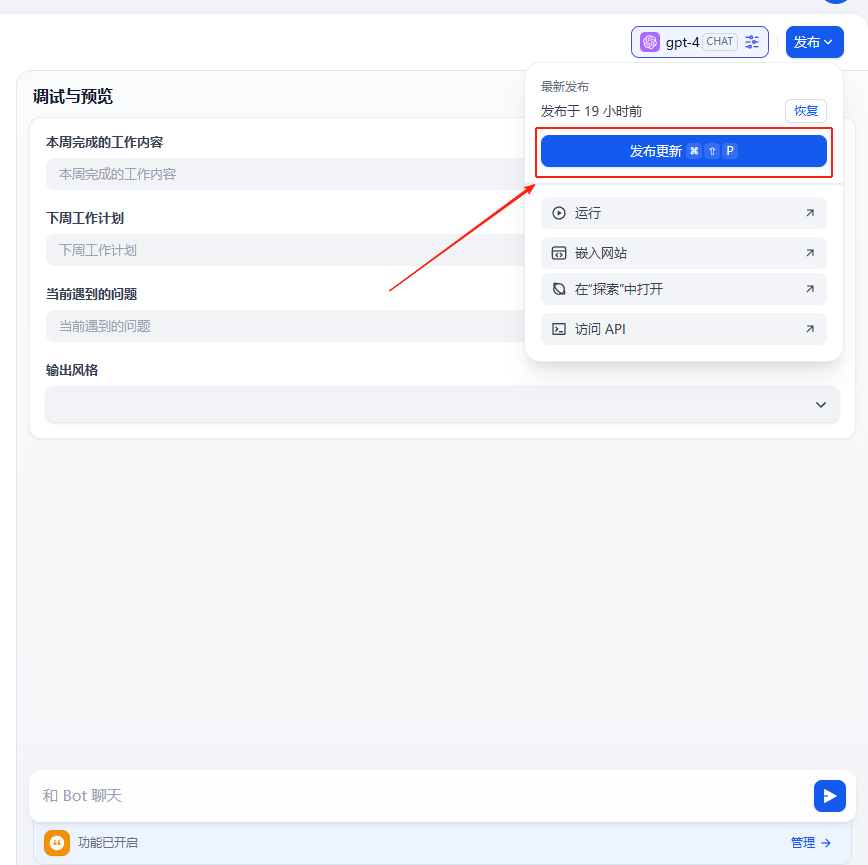Click the play icon beside 运行
This screenshot has height=865, width=868.
pos(559,213)
